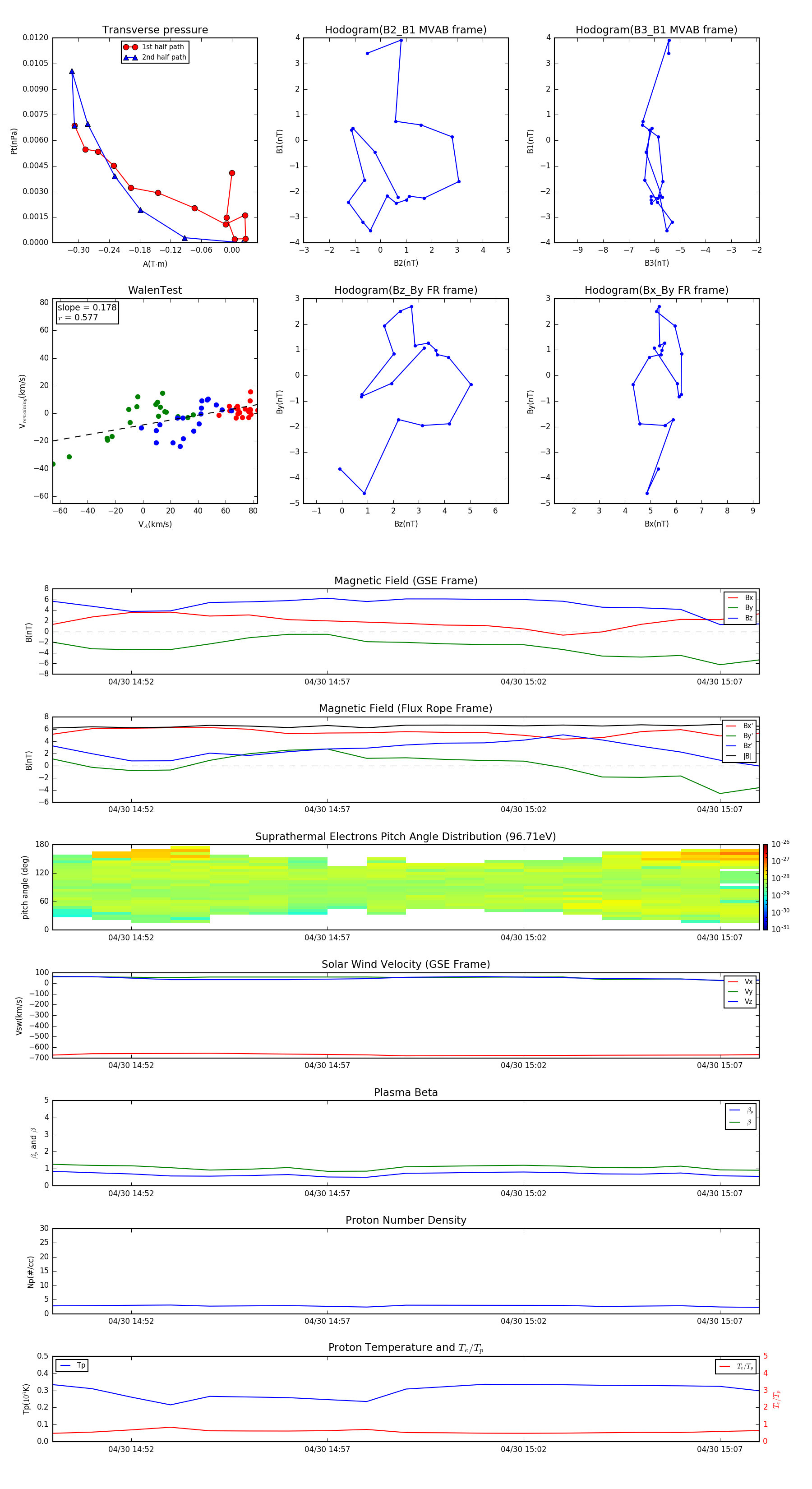Click 'Bx' legend entry in GSE field plot
Viewport: 812px width, 1489px height.
tap(740, 598)
